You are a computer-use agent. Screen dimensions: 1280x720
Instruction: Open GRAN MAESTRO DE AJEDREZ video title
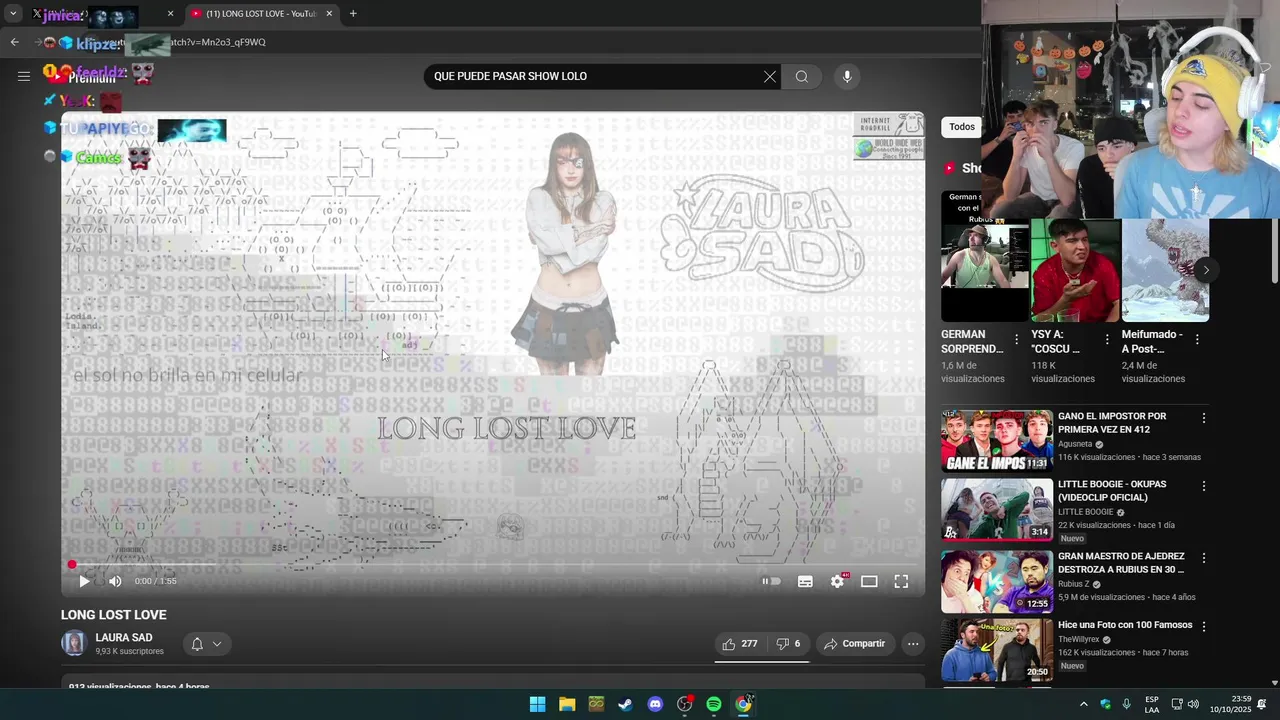pos(1121,563)
